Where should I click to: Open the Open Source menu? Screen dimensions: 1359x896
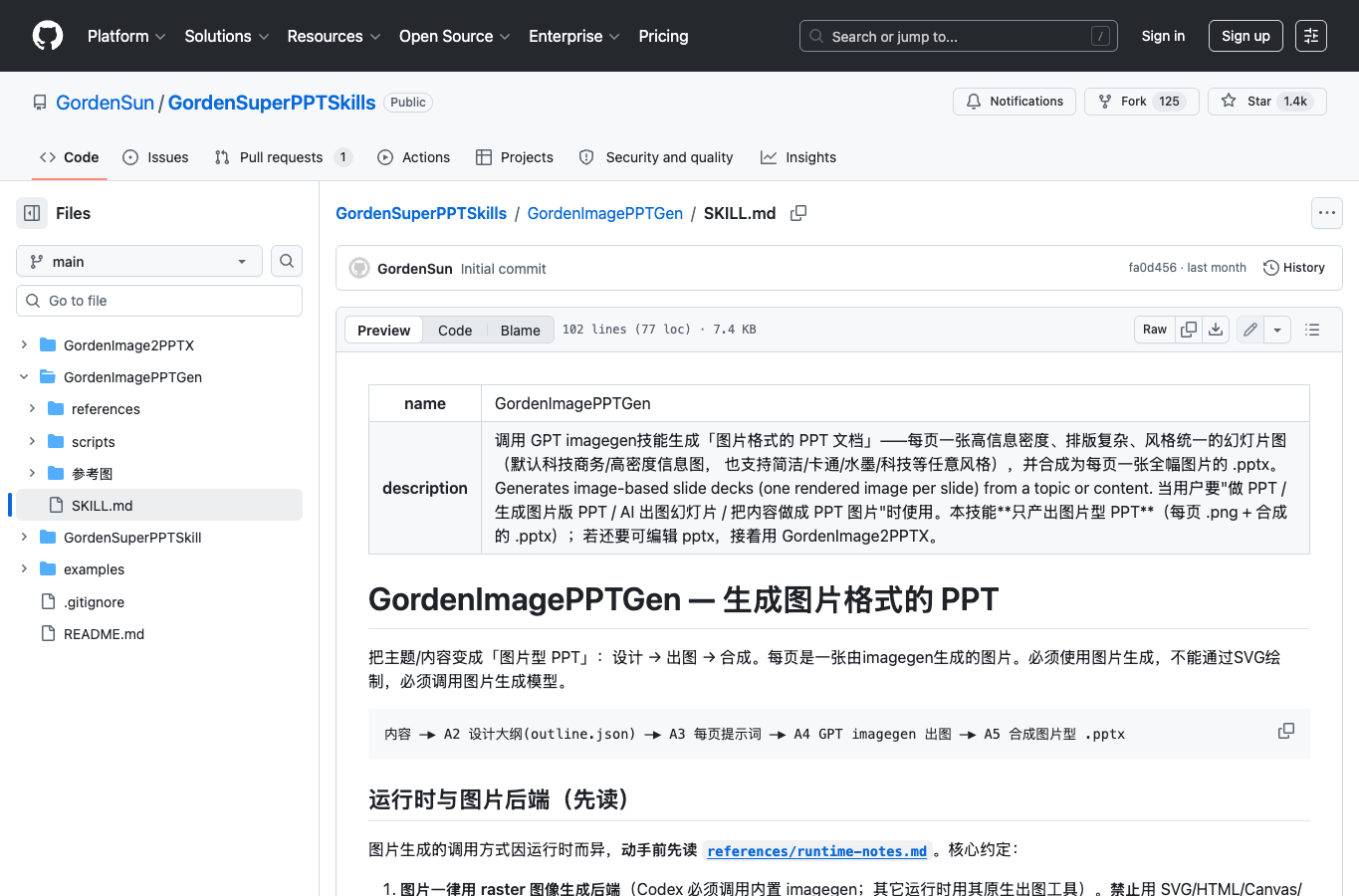[455, 36]
